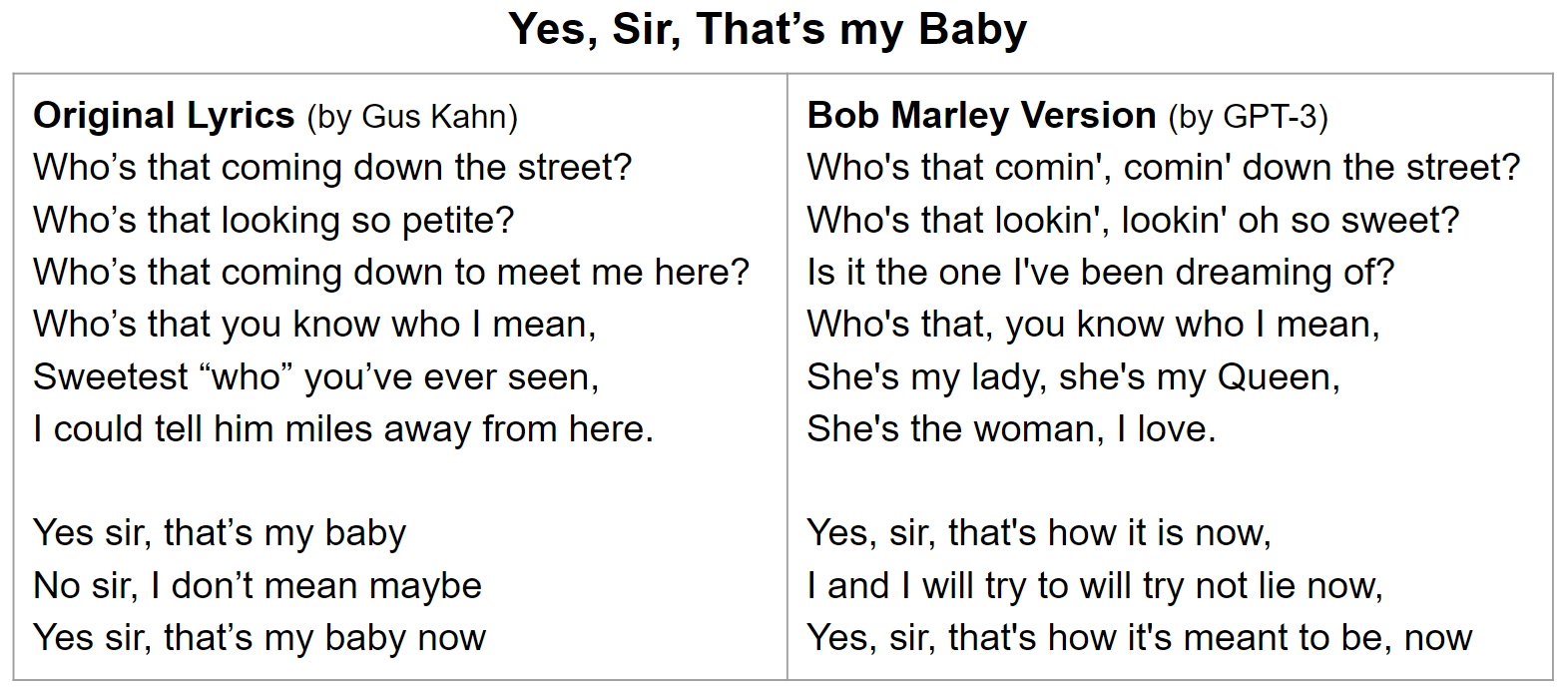Click the line "She's my lady, she's my Queen,"
The height and width of the screenshot is (695, 1568).
[x=1073, y=377]
